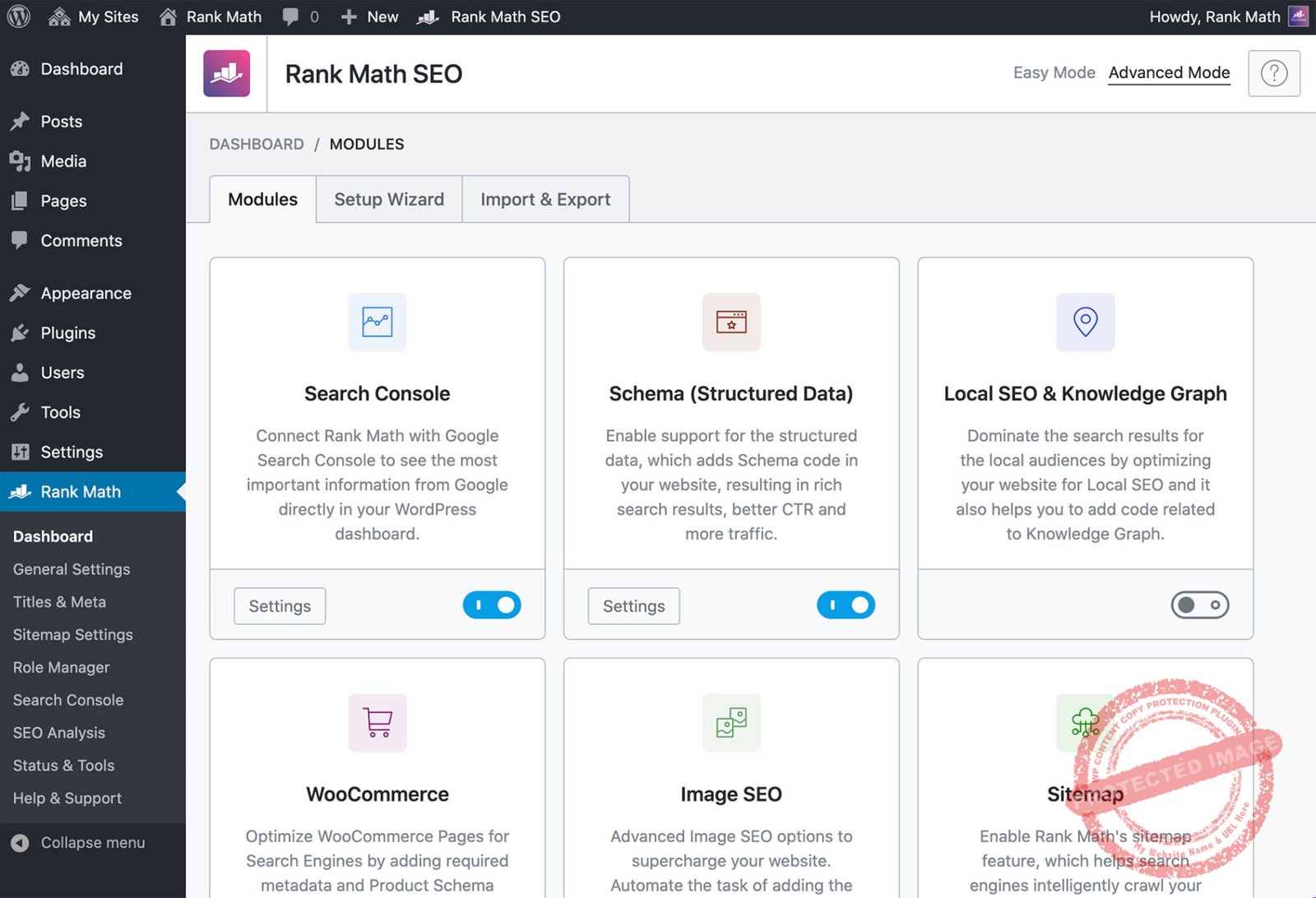This screenshot has height=898, width=1316.
Task: Open user avatar next to Howdy
Action: [1298, 16]
